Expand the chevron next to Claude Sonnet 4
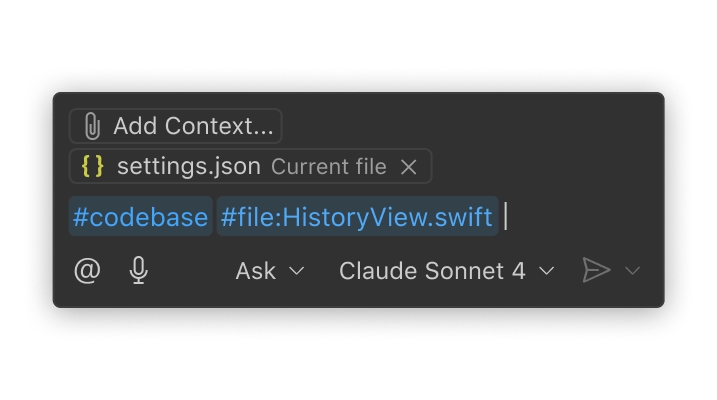 (546, 271)
